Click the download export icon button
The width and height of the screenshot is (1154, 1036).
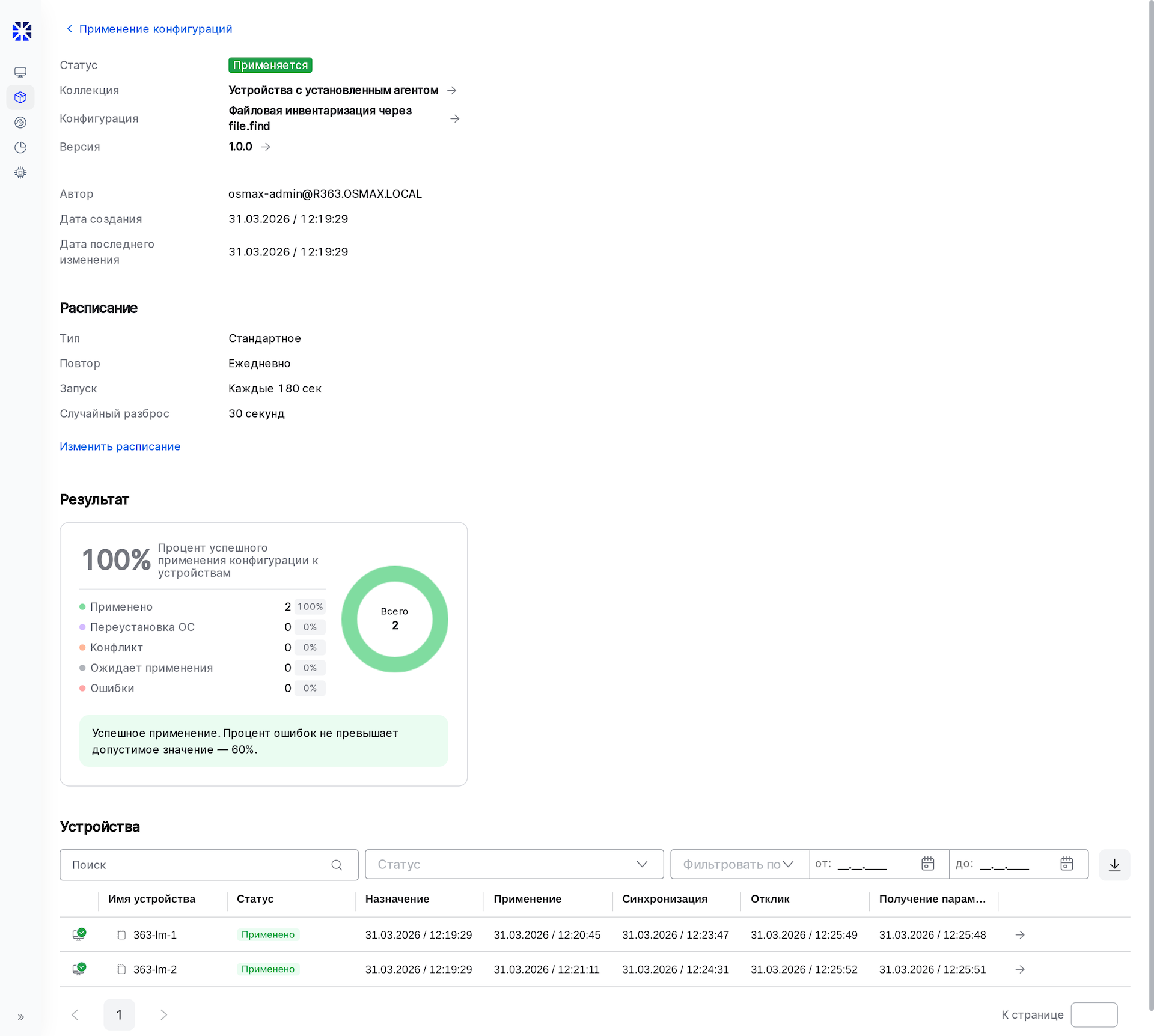(x=1114, y=865)
